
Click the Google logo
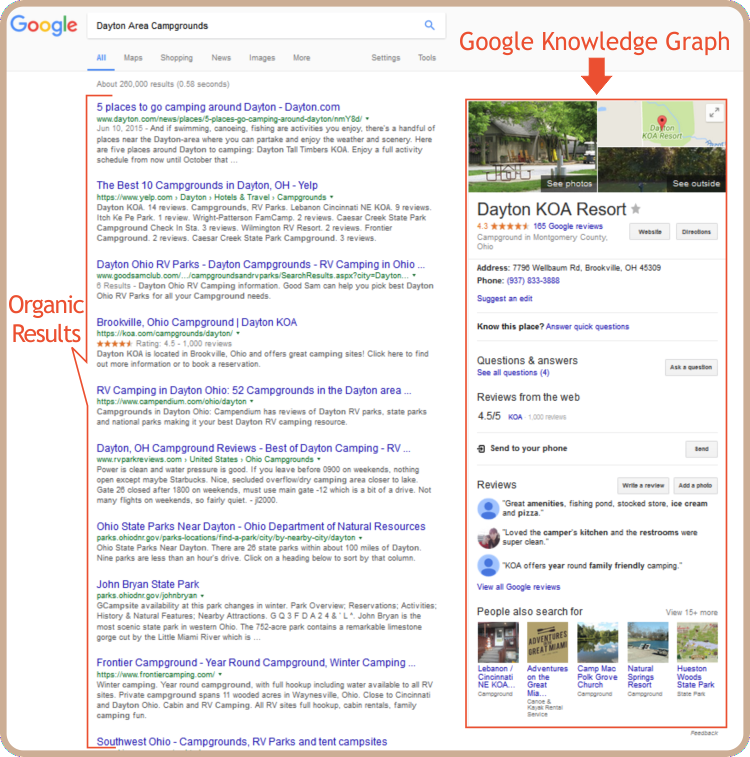click(44, 26)
